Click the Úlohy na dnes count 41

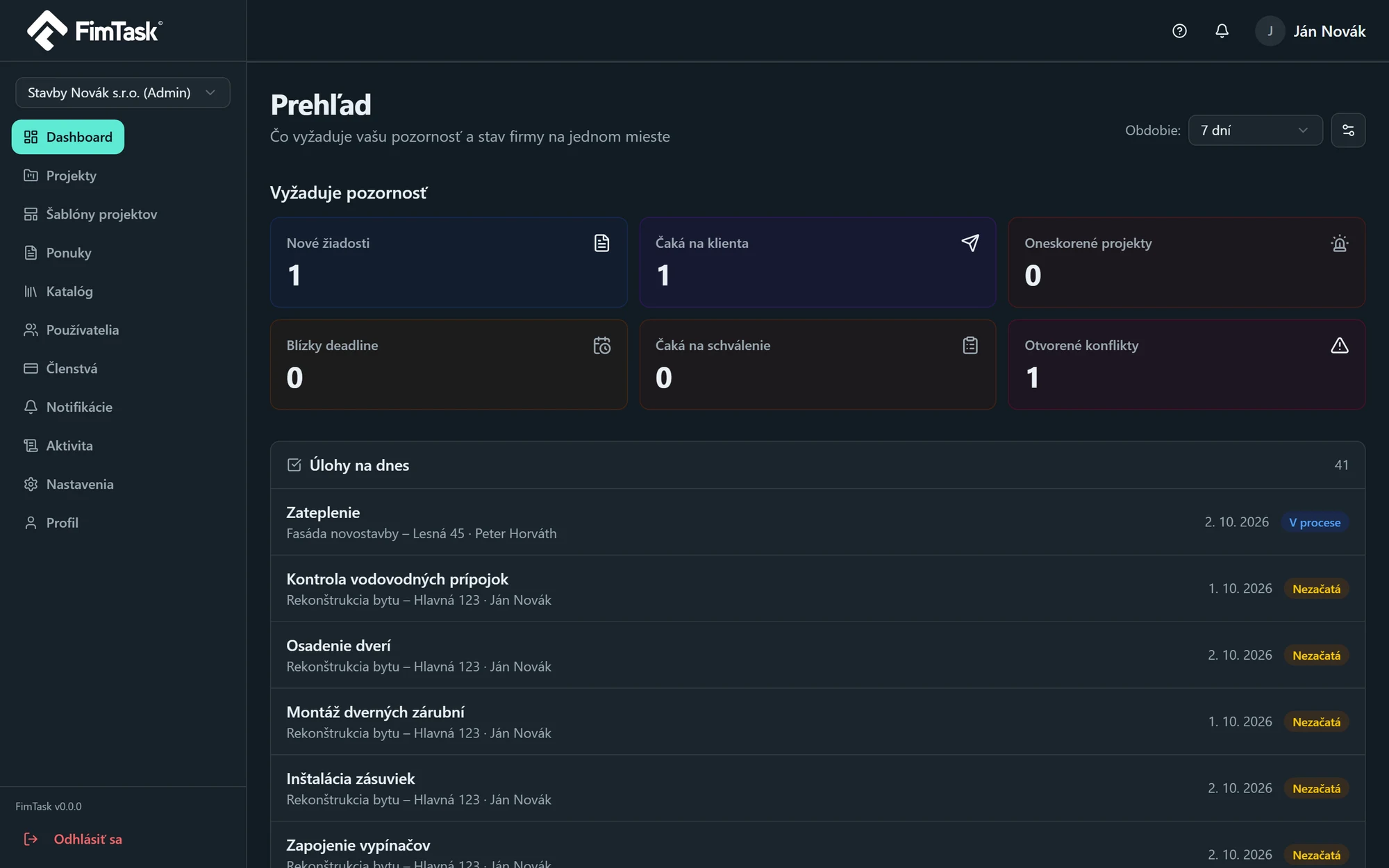(x=1341, y=465)
